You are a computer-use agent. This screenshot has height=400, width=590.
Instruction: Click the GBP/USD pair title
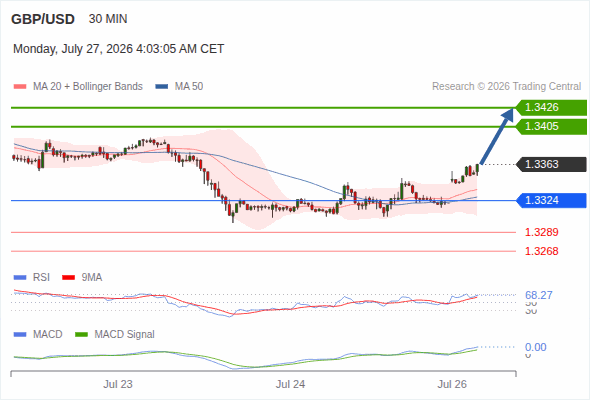click(x=43, y=19)
